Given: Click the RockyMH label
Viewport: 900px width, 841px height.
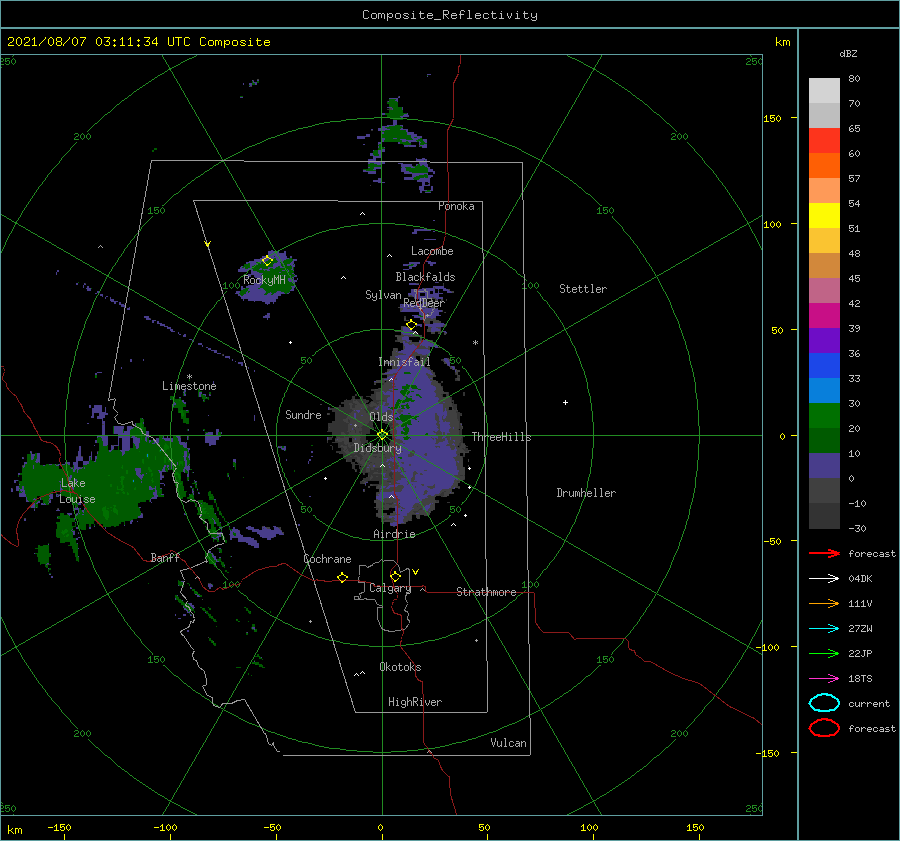Looking at the screenshot, I should 264,280.
